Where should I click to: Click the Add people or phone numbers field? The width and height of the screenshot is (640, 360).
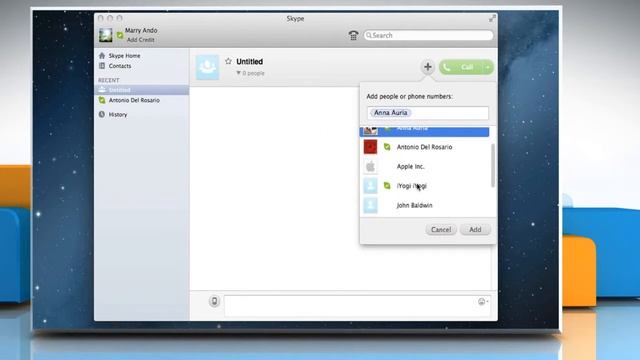coord(428,113)
